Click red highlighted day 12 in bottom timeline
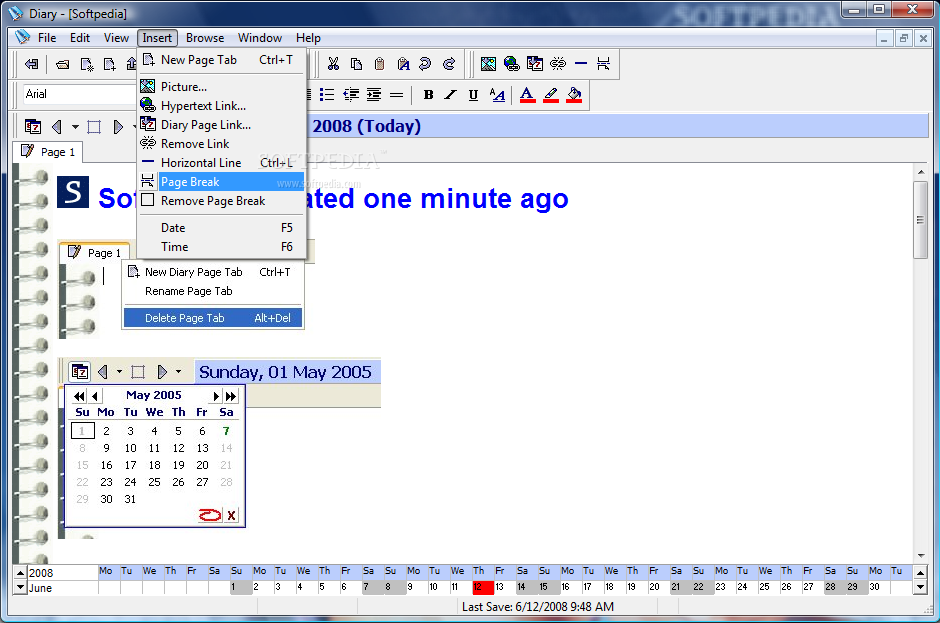This screenshot has width=940, height=623. 483,587
